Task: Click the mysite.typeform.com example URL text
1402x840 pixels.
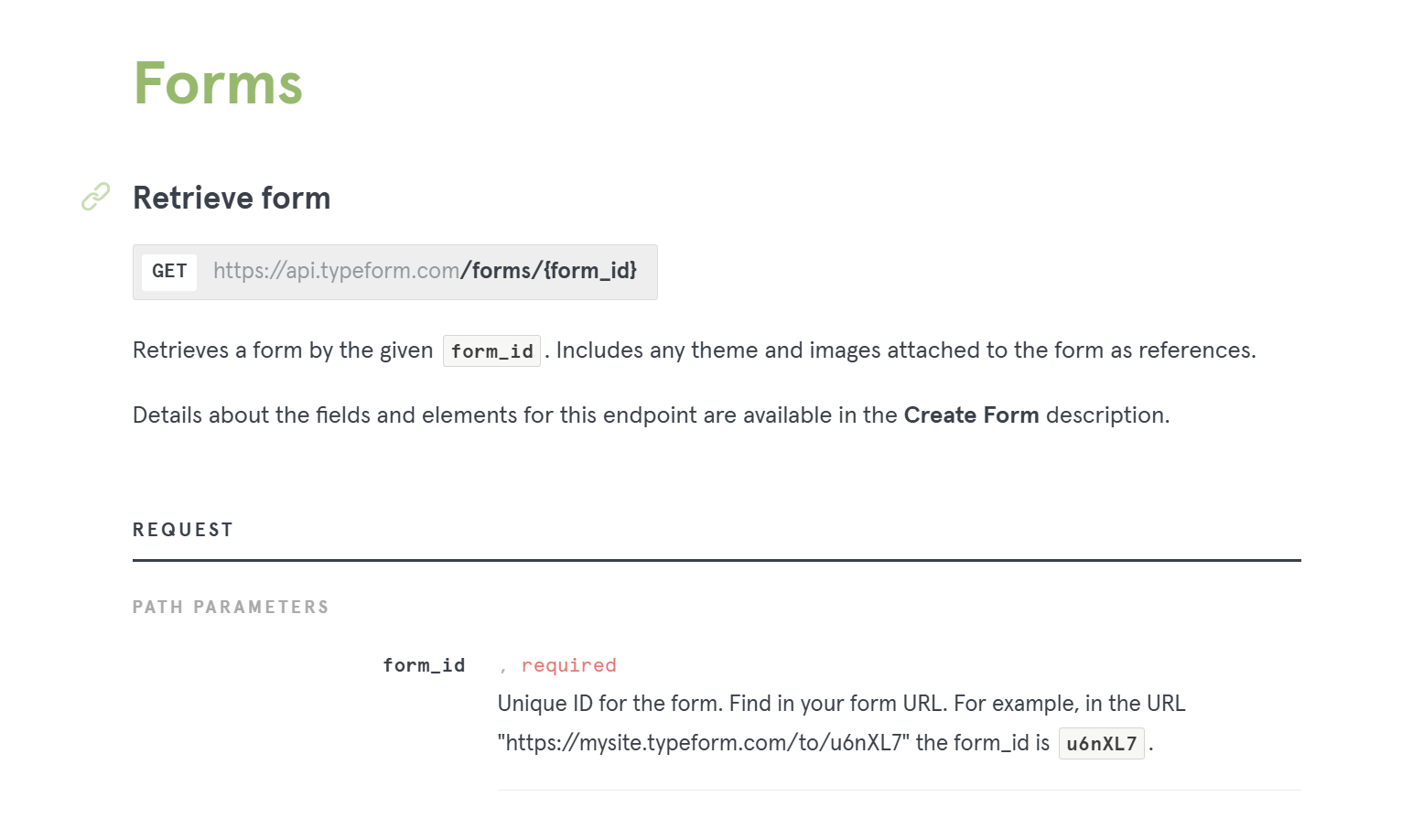Action: tap(703, 743)
